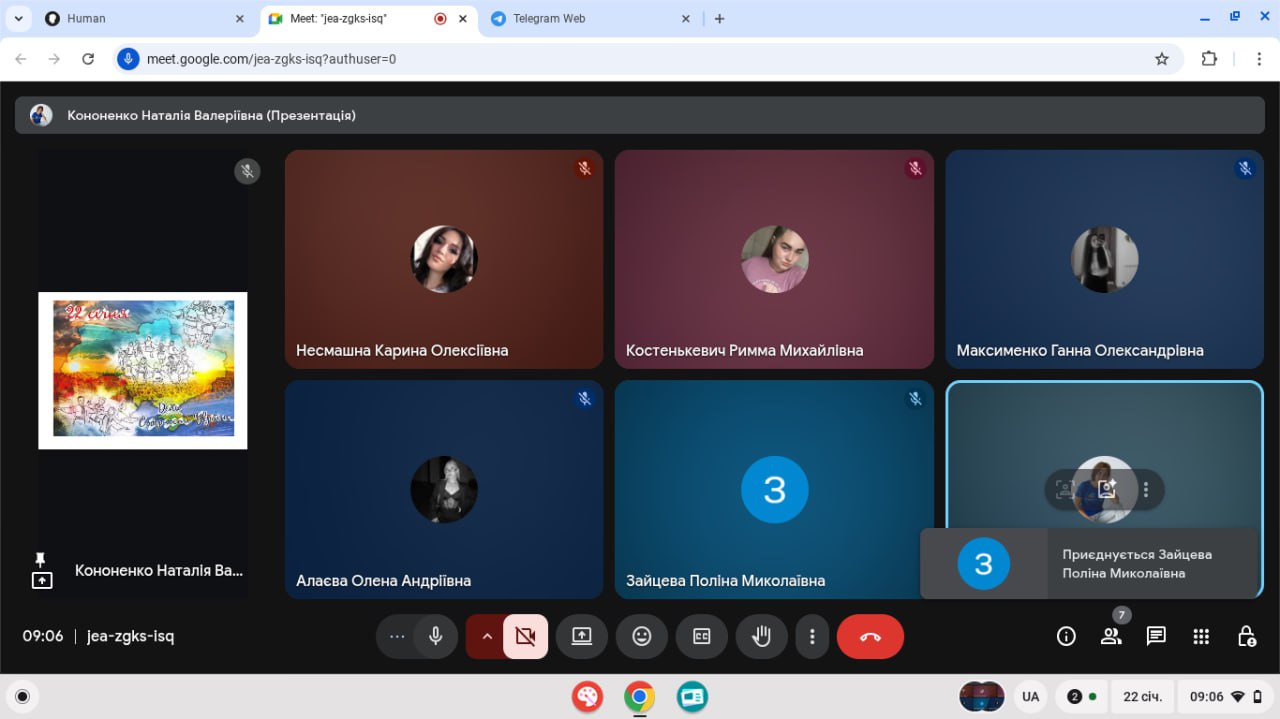Viewport: 1280px width, 719px height.
Task: Click the presentation thumbnail of Кононенко Наталія
Action: [x=143, y=370]
